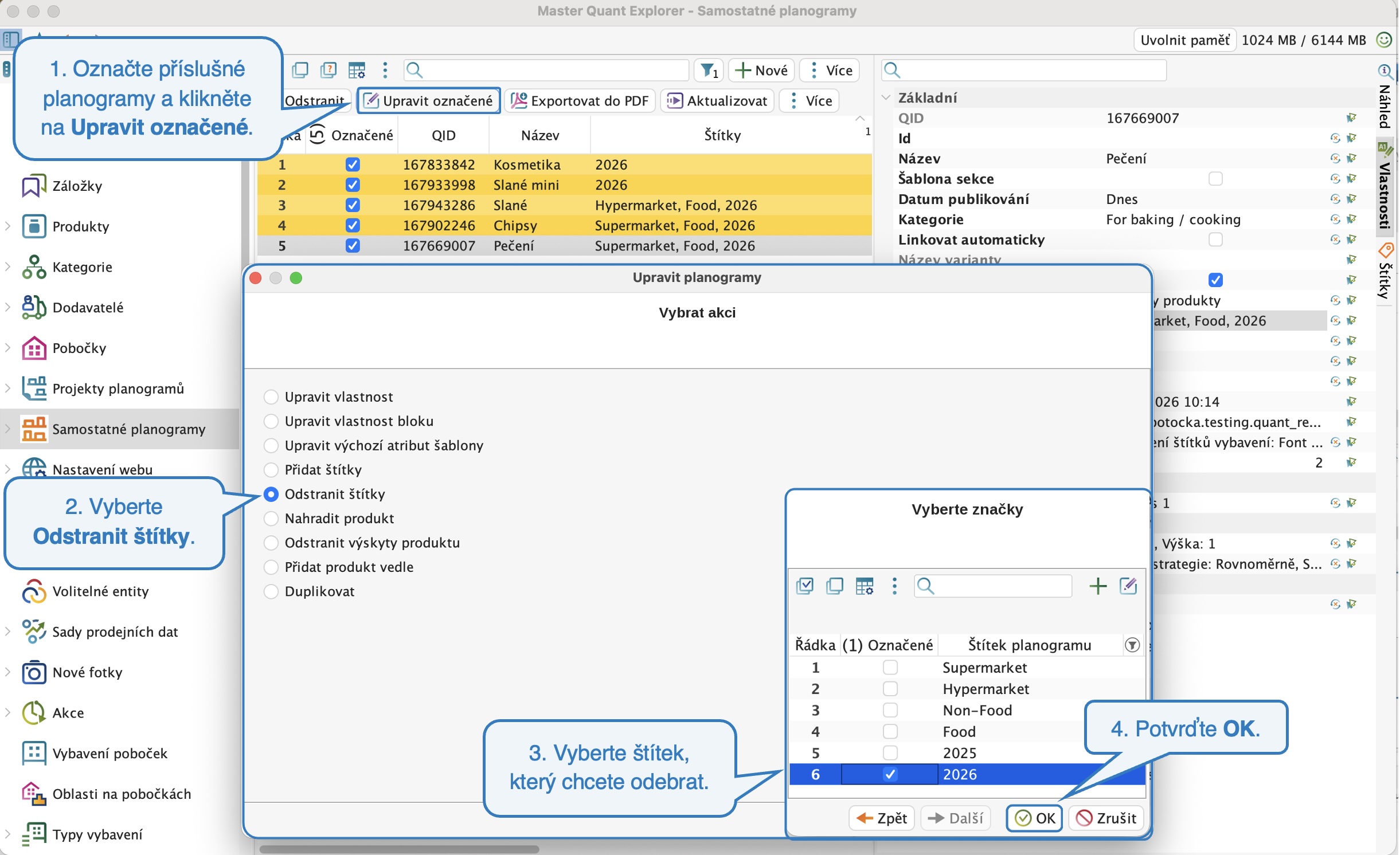Uncheck the Chipsy planogram row checkbox
This screenshot has width=1400, height=855.
click(x=353, y=225)
